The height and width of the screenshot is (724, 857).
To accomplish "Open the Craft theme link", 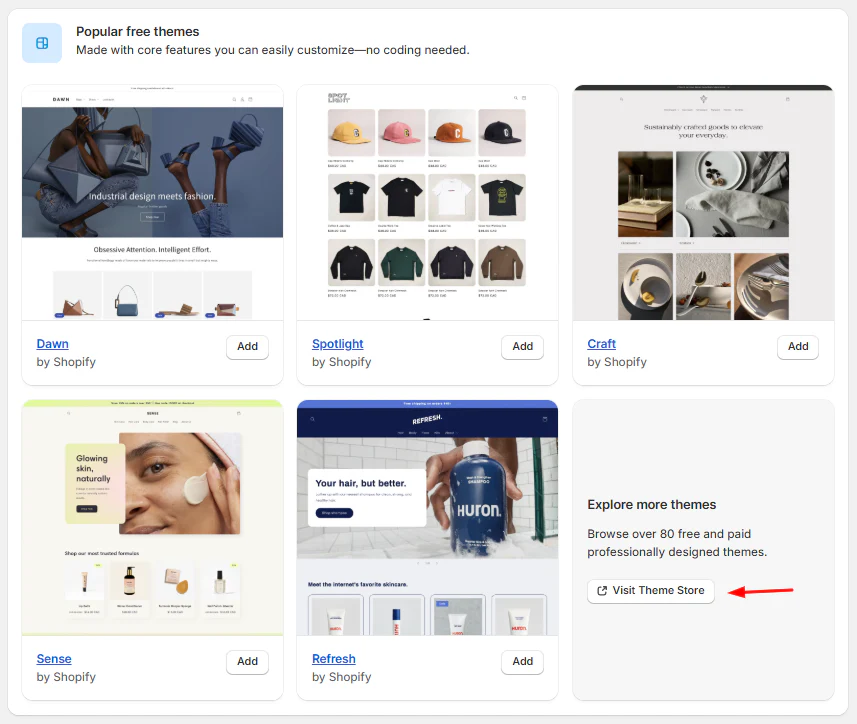I will (x=601, y=344).
